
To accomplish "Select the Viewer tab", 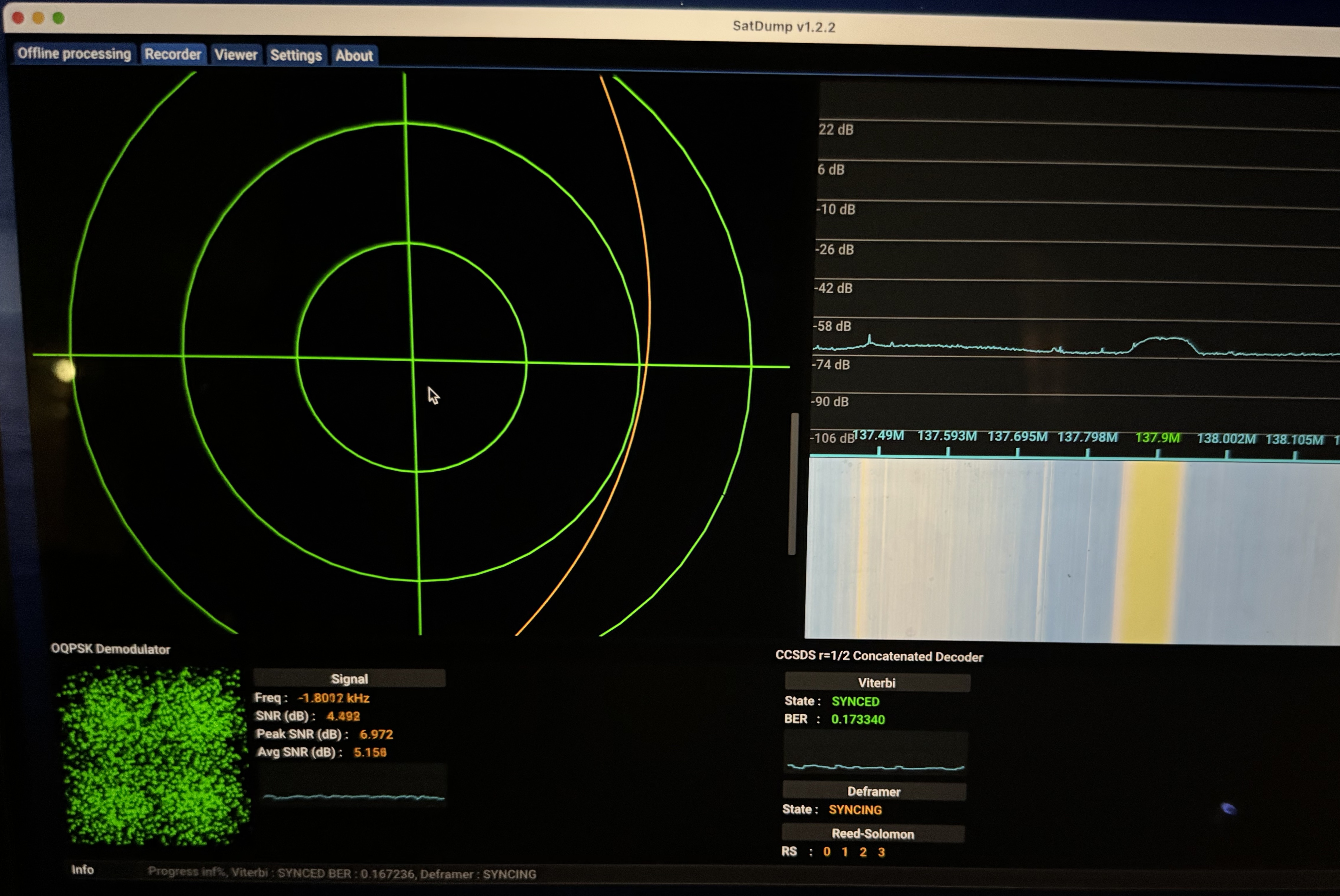I will click(x=236, y=55).
